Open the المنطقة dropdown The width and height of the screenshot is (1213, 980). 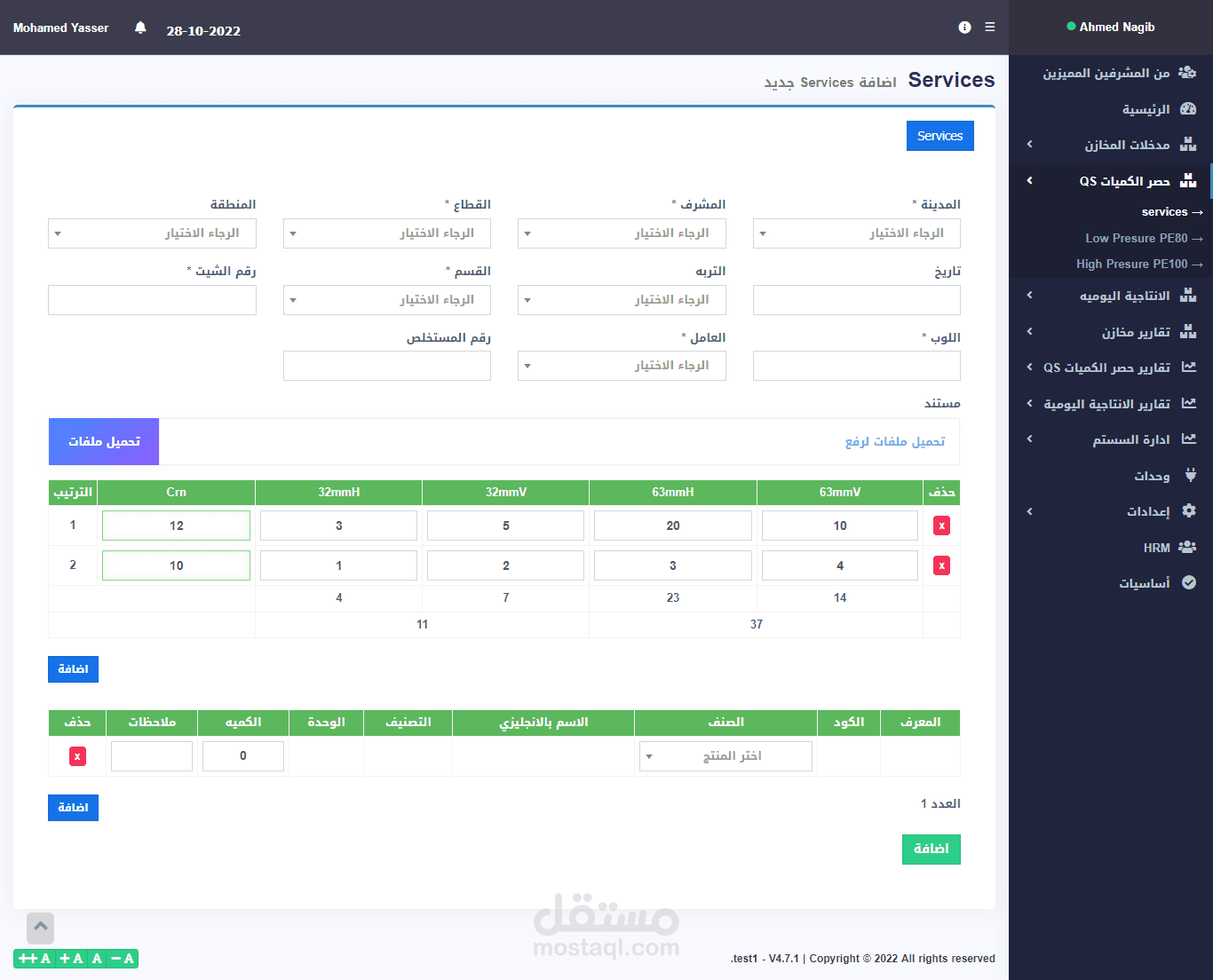(x=152, y=233)
